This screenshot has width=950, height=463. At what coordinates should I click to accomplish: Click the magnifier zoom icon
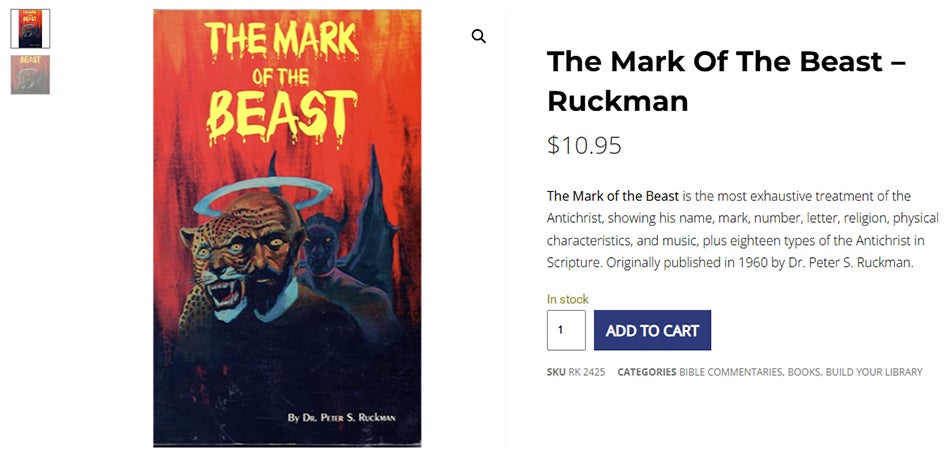(x=479, y=37)
